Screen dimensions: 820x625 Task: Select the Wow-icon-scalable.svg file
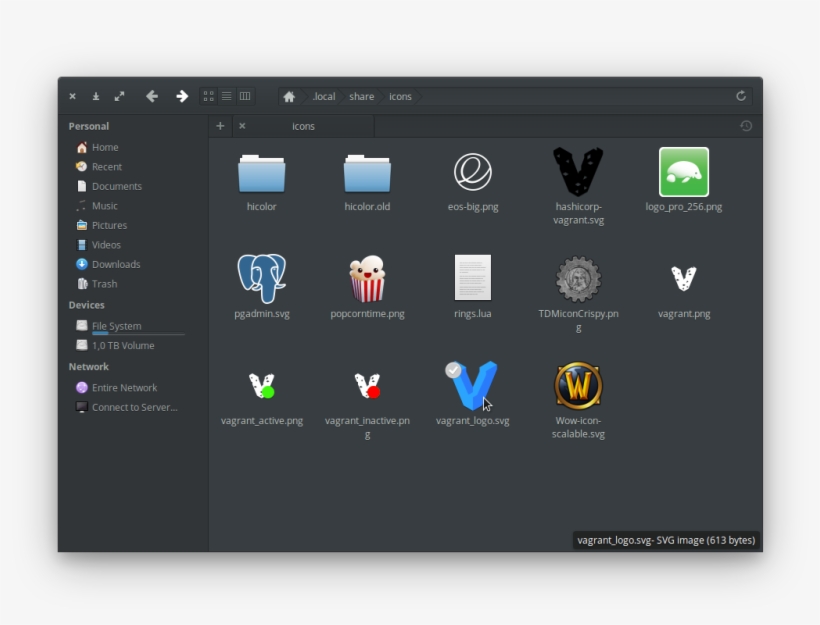tap(578, 385)
